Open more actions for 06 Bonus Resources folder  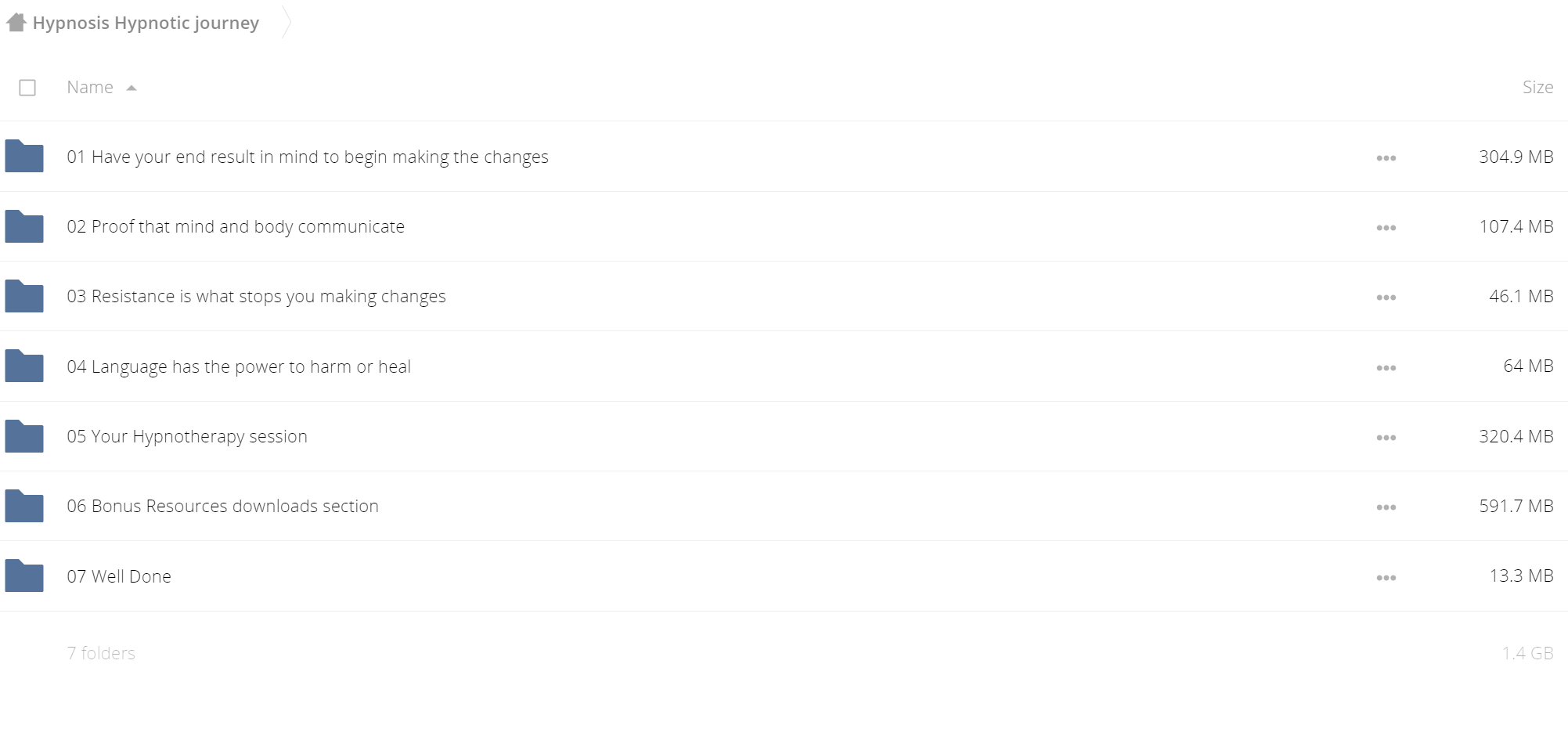(1386, 507)
